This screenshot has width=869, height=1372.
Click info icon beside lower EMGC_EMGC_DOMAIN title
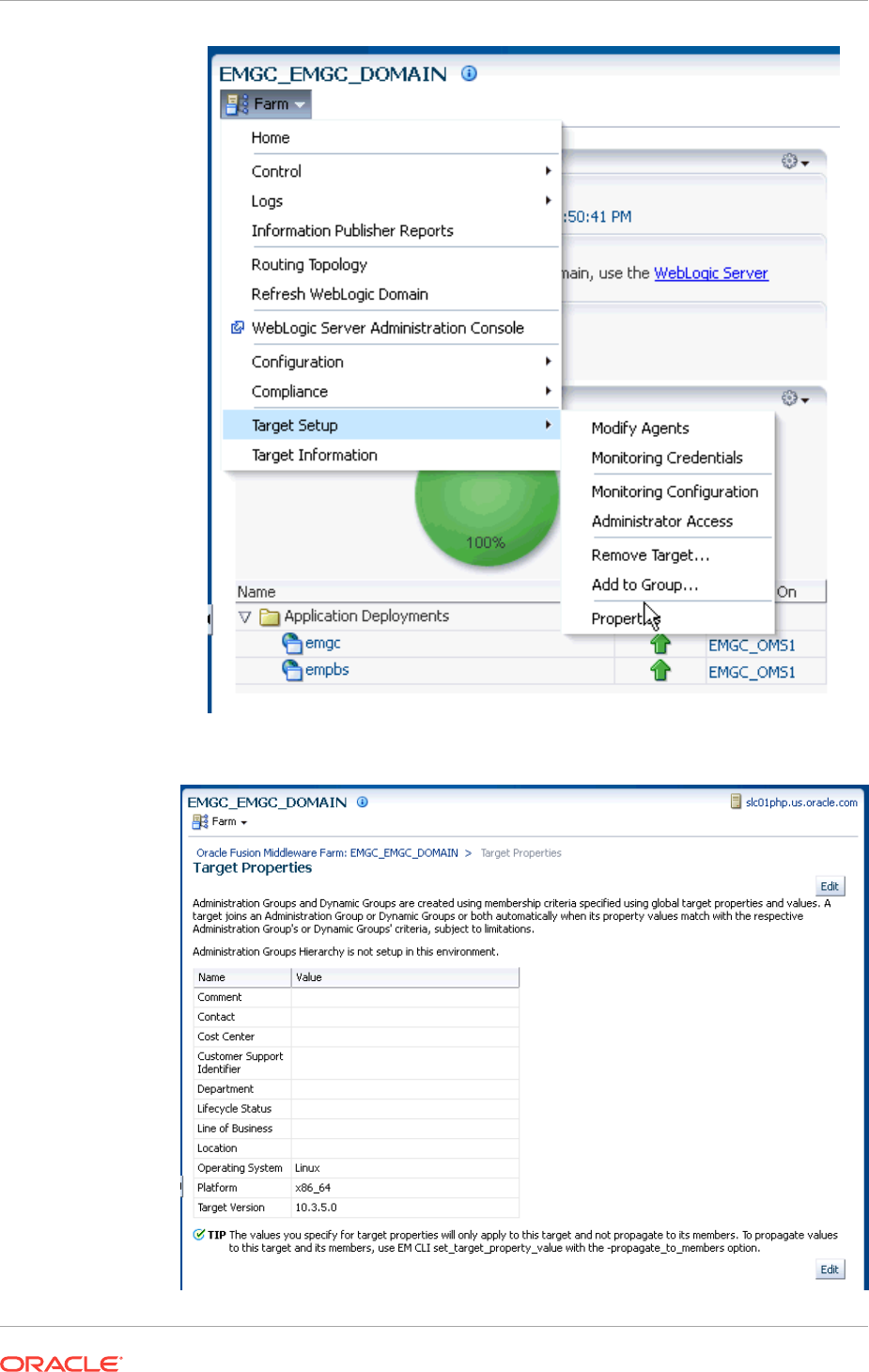coord(362,803)
